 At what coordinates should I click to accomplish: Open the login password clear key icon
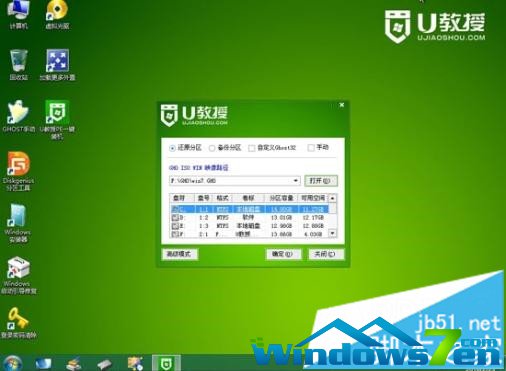tap(18, 323)
